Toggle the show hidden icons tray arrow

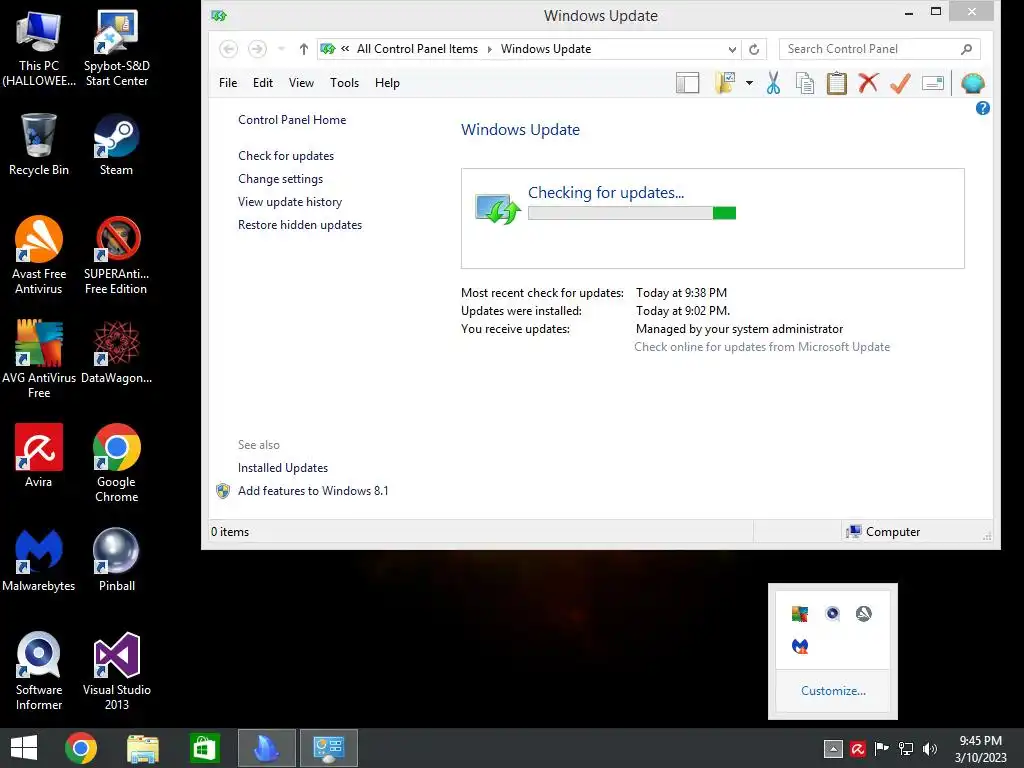click(x=833, y=748)
